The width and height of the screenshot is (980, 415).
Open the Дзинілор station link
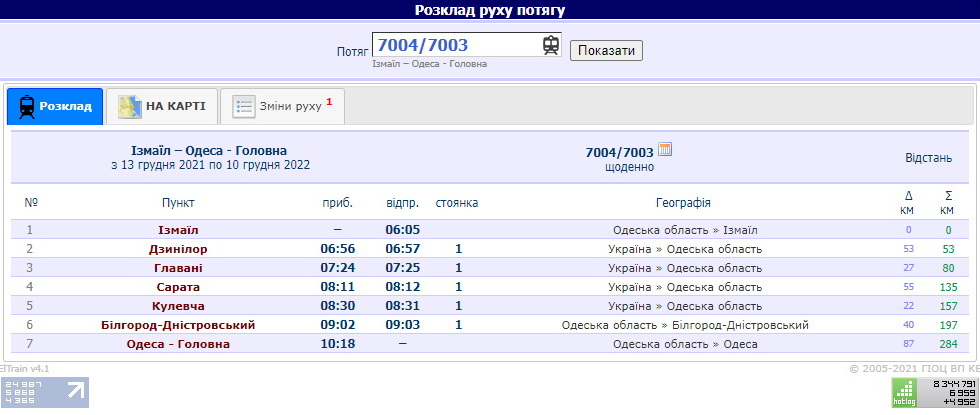(178, 249)
